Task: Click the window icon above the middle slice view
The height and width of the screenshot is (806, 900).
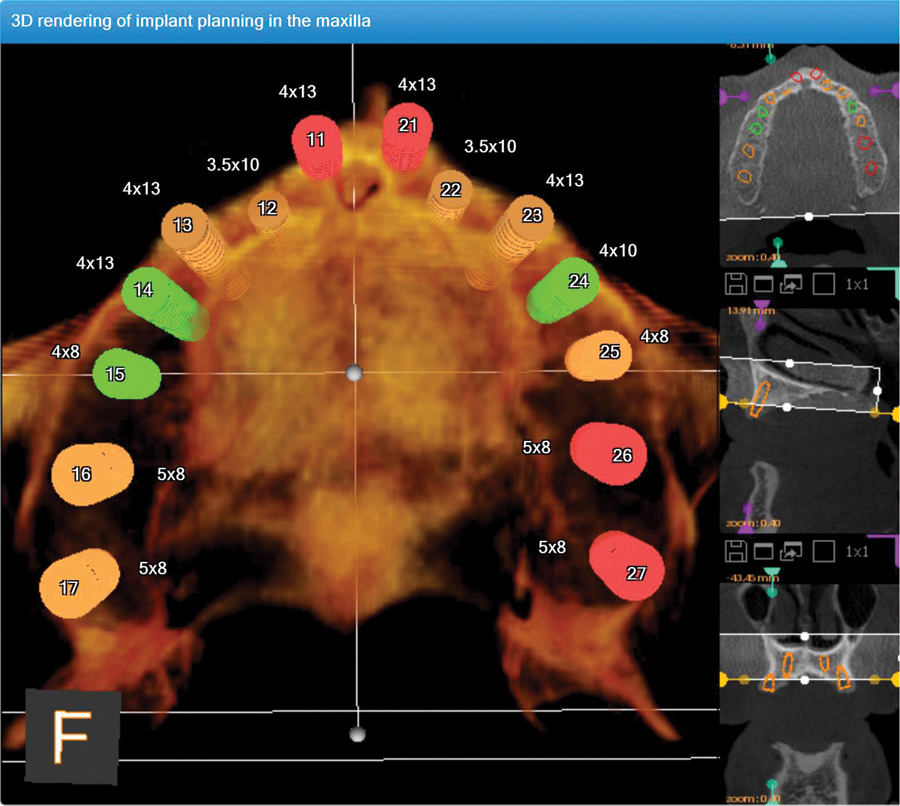Action: point(762,284)
